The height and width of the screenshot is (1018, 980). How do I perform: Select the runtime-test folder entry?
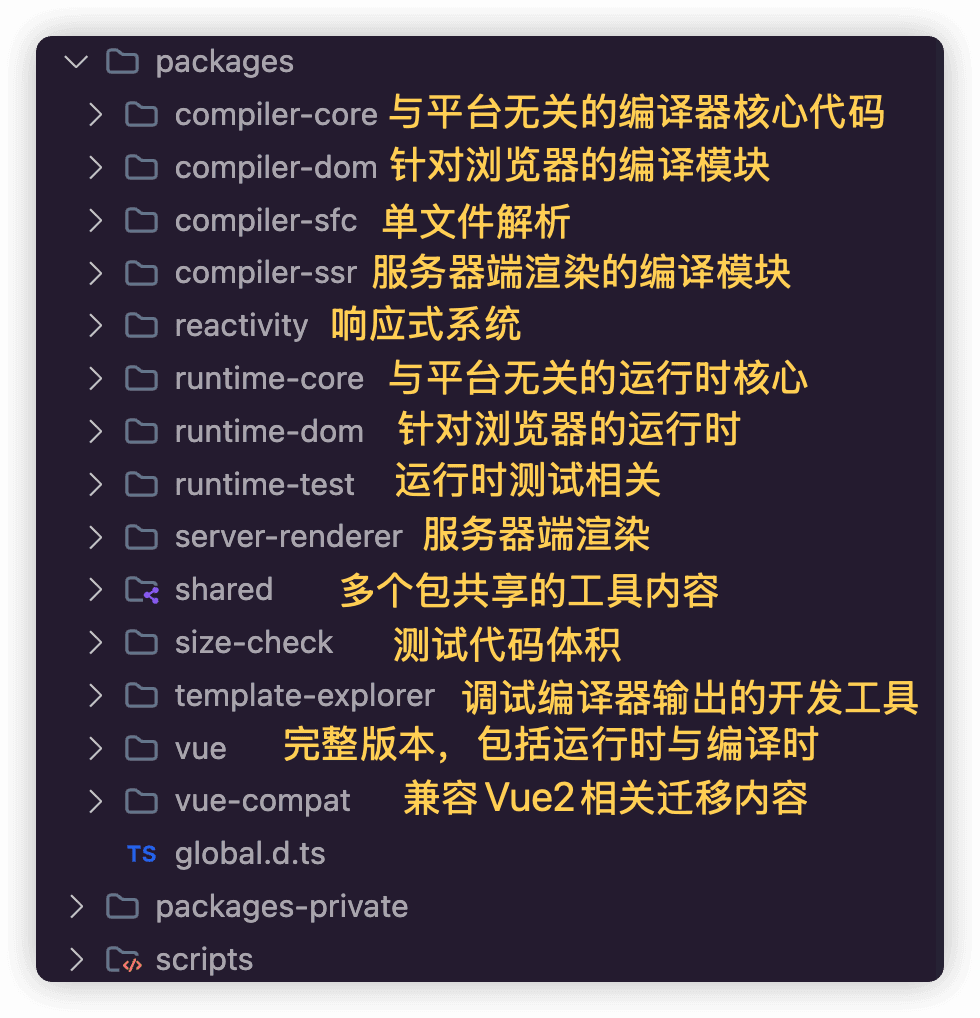(264, 485)
